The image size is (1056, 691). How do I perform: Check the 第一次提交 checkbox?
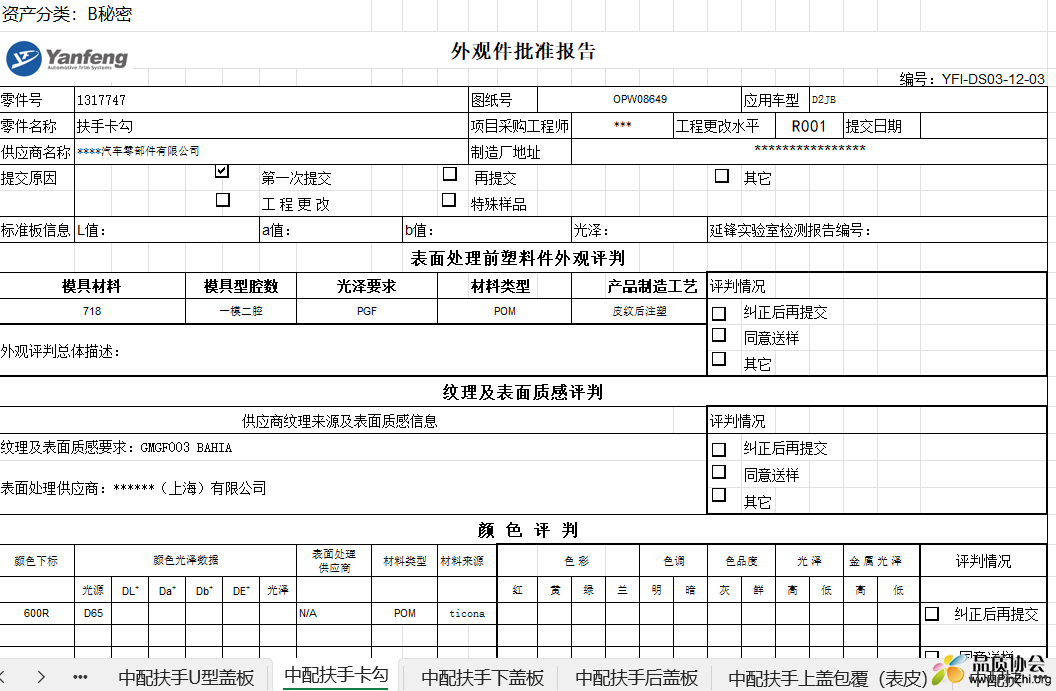click(x=222, y=172)
